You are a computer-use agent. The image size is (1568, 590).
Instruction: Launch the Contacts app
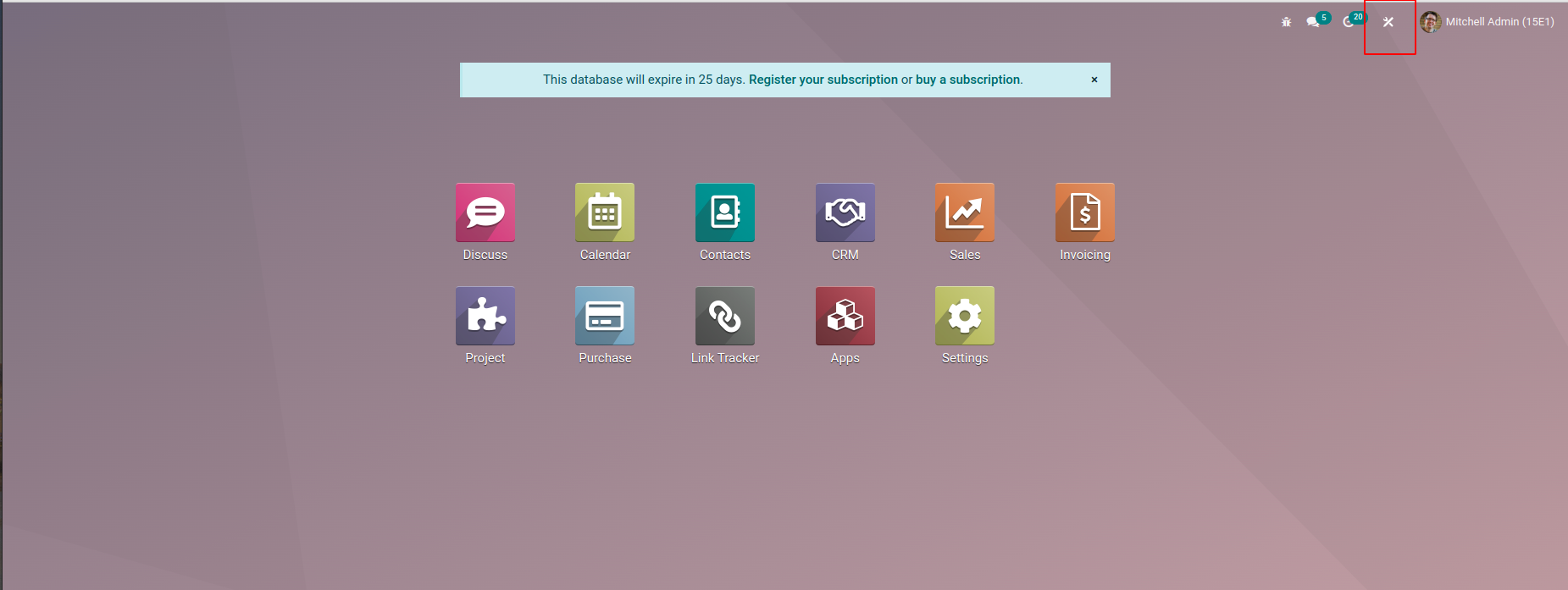point(725,212)
